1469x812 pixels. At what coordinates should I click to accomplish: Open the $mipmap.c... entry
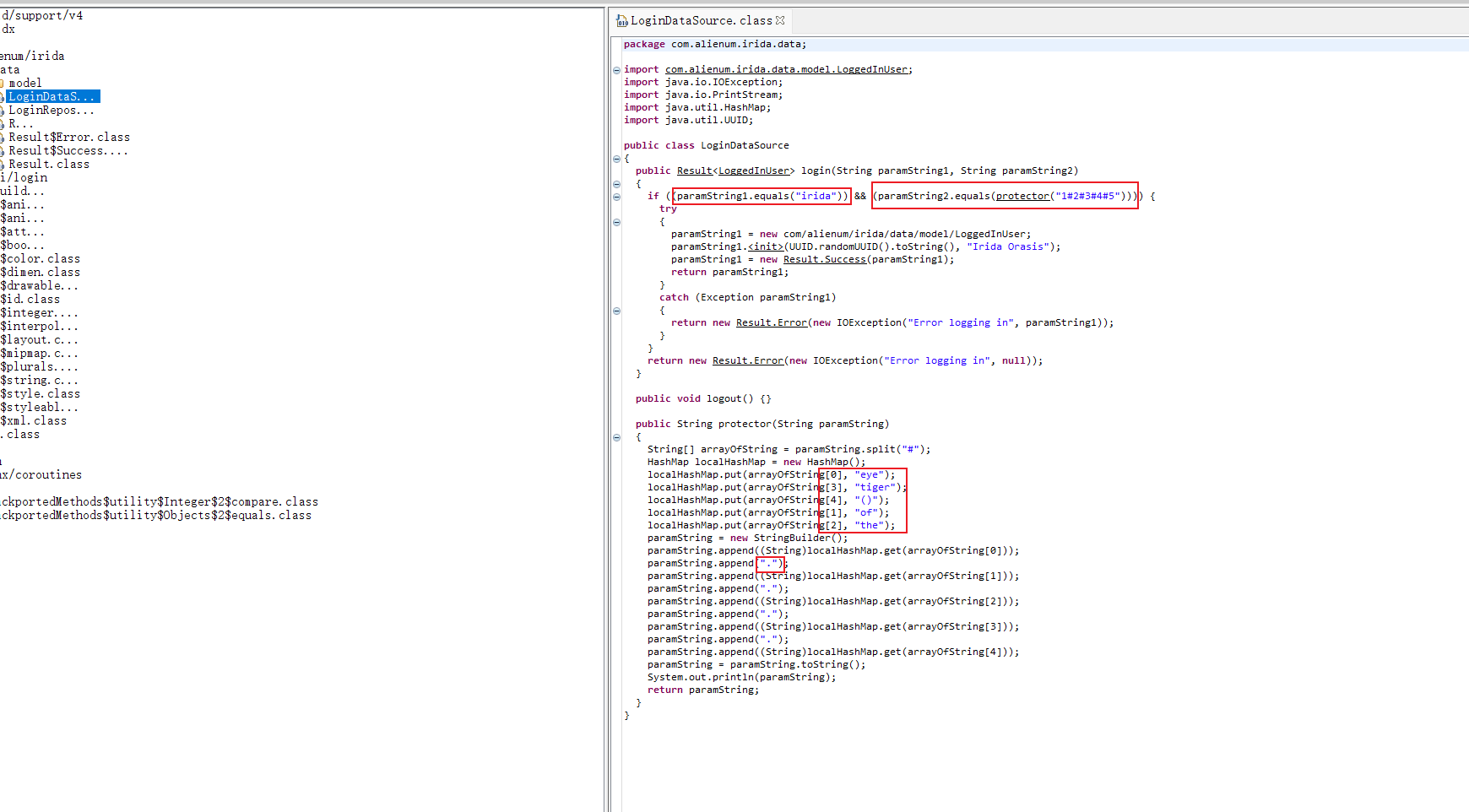[39, 353]
